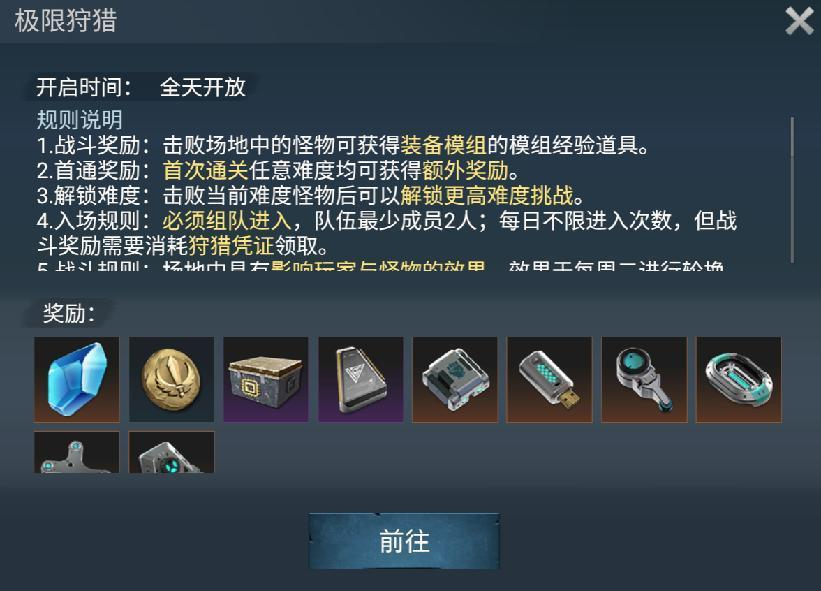Select the partially visible bracket reward icon
This screenshot has width=821, height=591.
pyautogui.click(x=76, y=452)
